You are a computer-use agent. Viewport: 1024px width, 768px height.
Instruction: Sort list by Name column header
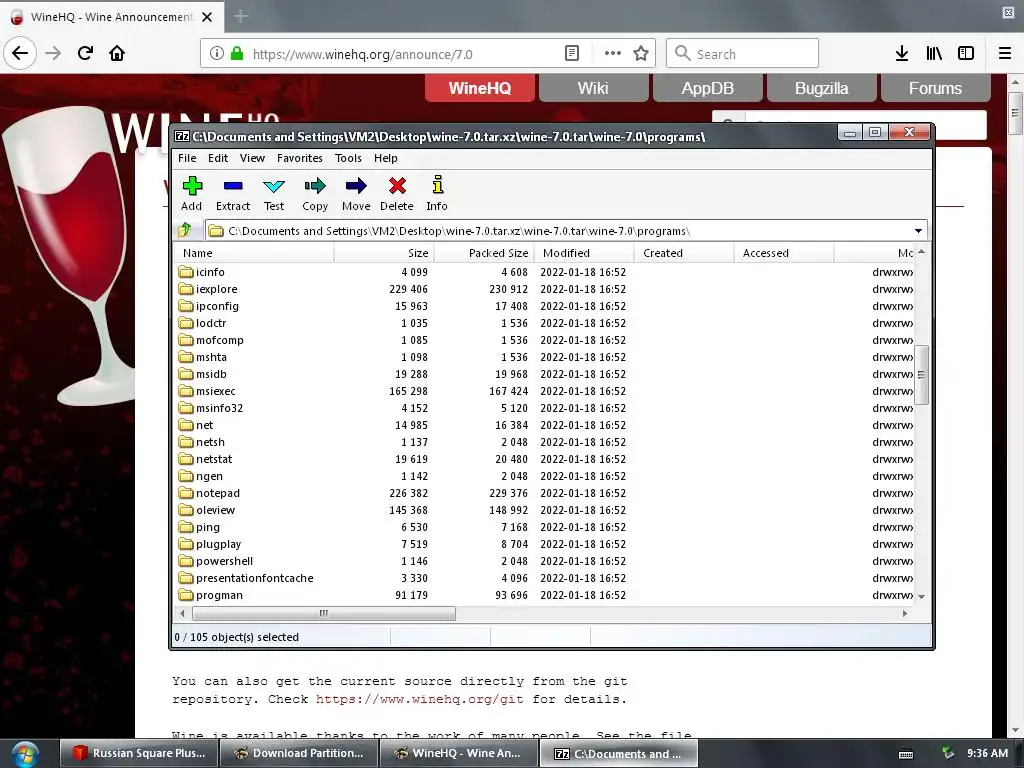click(x=253, y=253)
